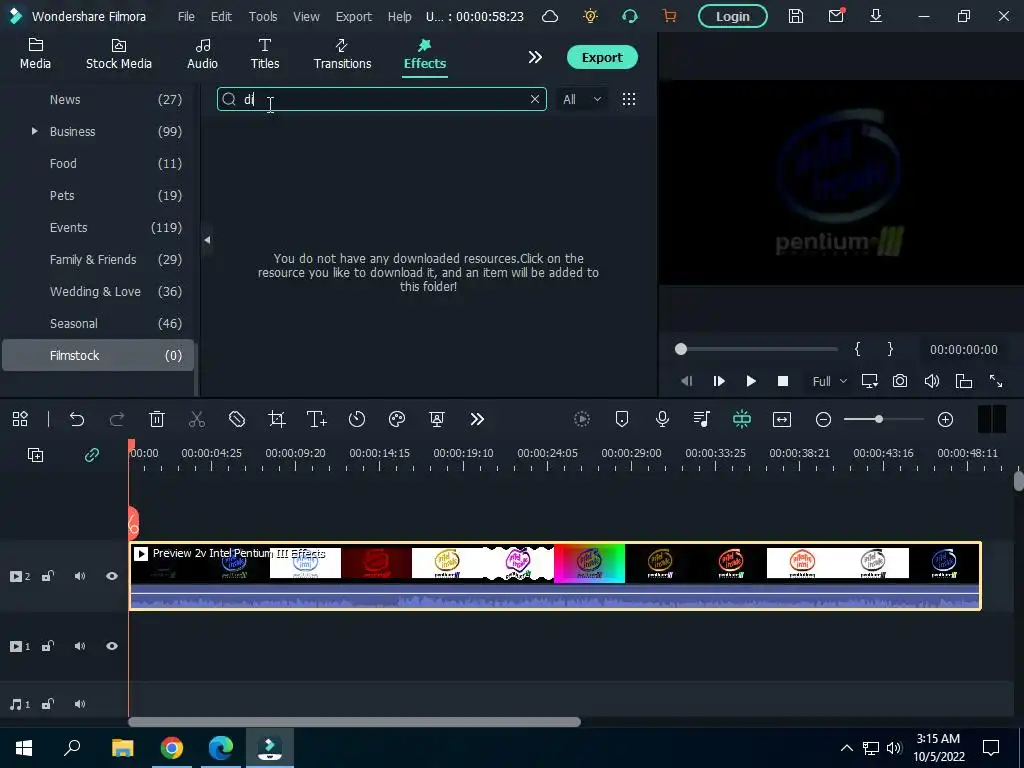Add a marker with shield icon
Screen dimensions: 1024x768
tap(622, 419)
